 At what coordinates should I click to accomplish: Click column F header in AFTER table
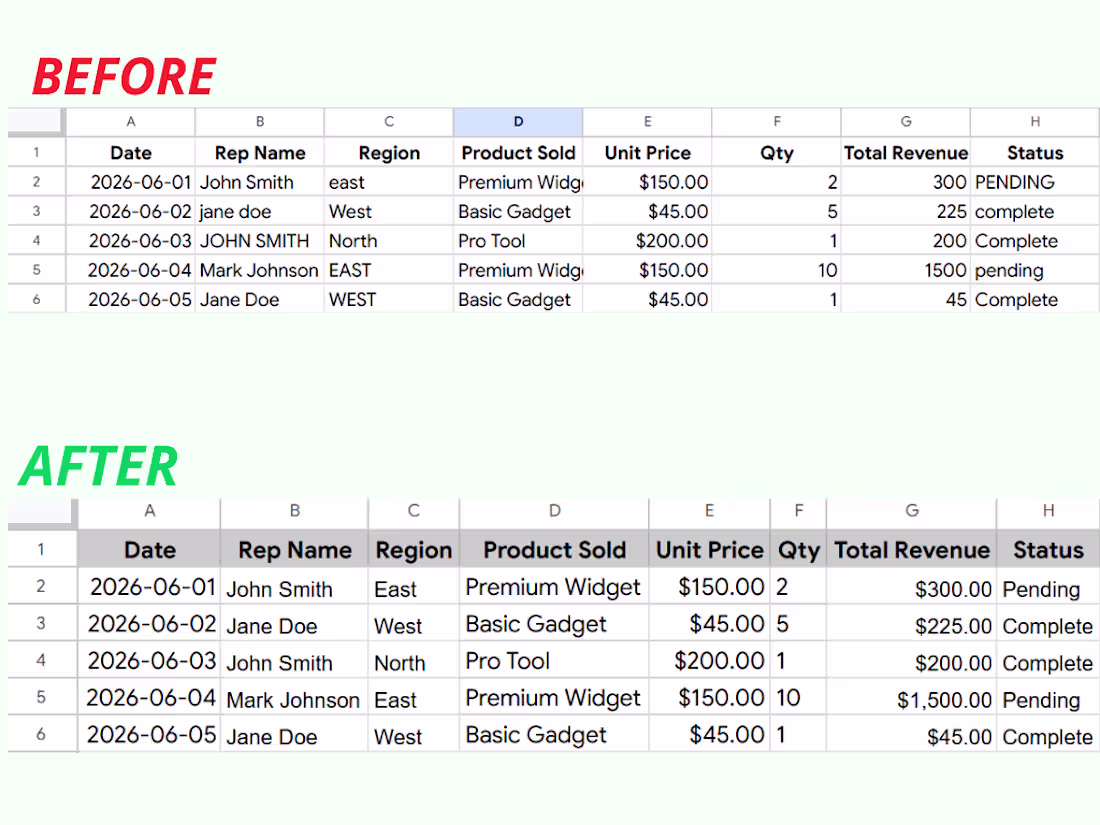pos(798,511)
